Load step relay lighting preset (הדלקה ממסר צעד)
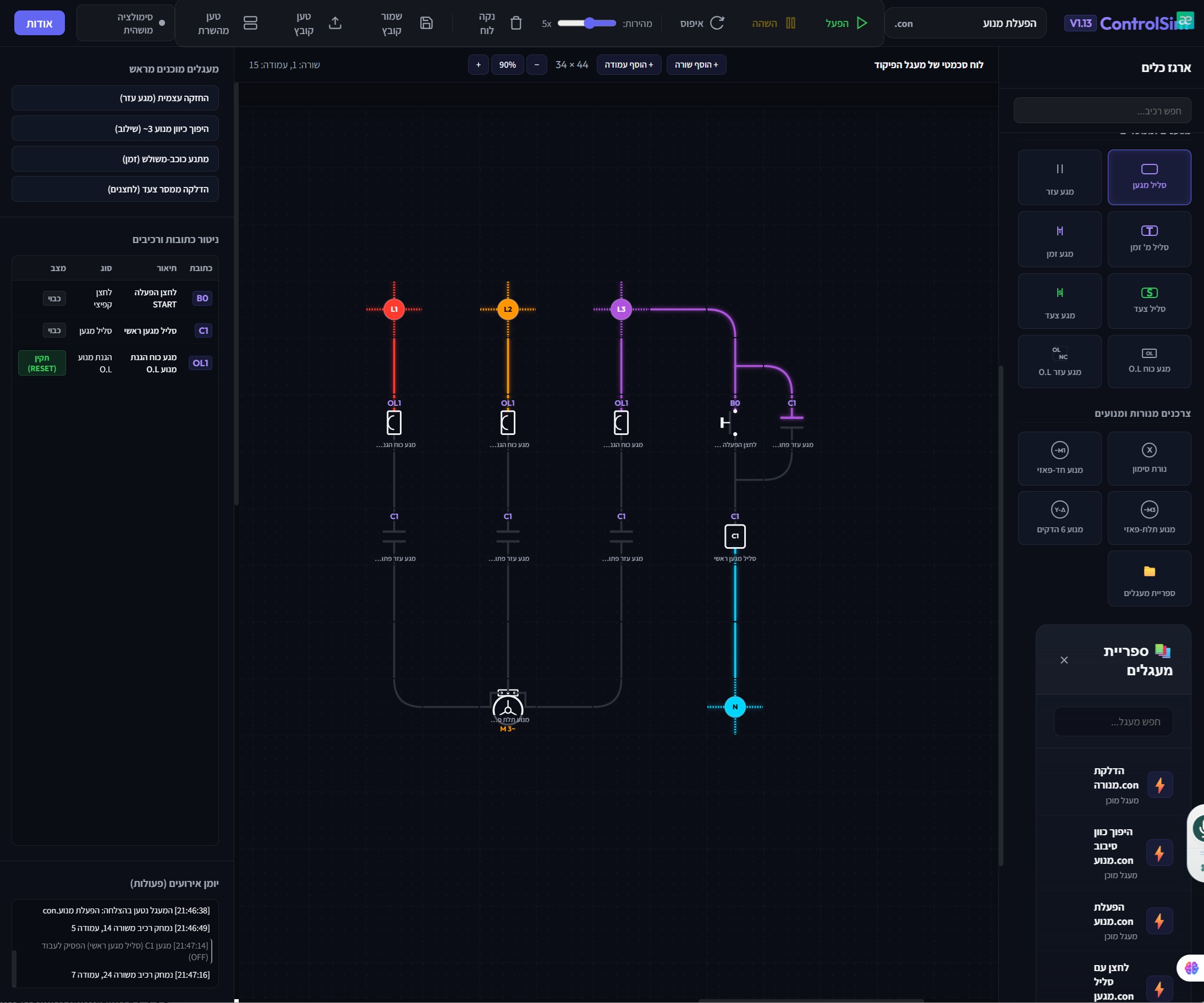 coord(114,189)
